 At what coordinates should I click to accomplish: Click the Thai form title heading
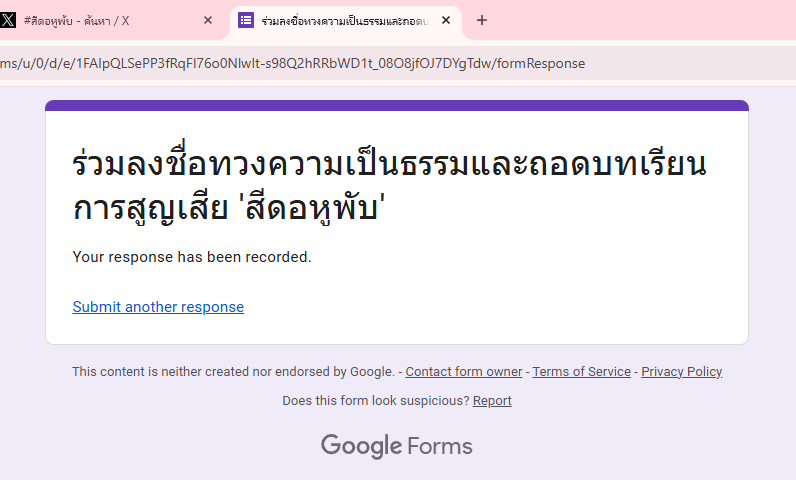click(x=389, y=185)
